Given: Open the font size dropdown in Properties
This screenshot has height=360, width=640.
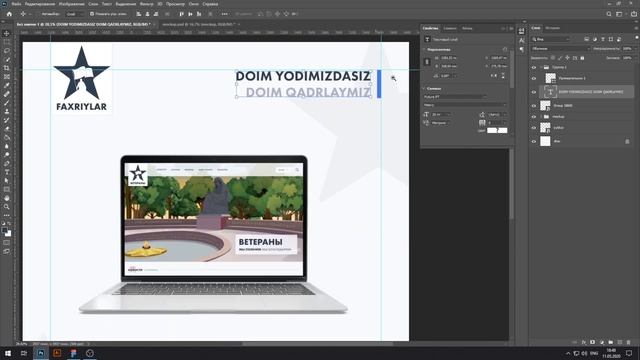Looking at the screenshot, I should point(448,114).
